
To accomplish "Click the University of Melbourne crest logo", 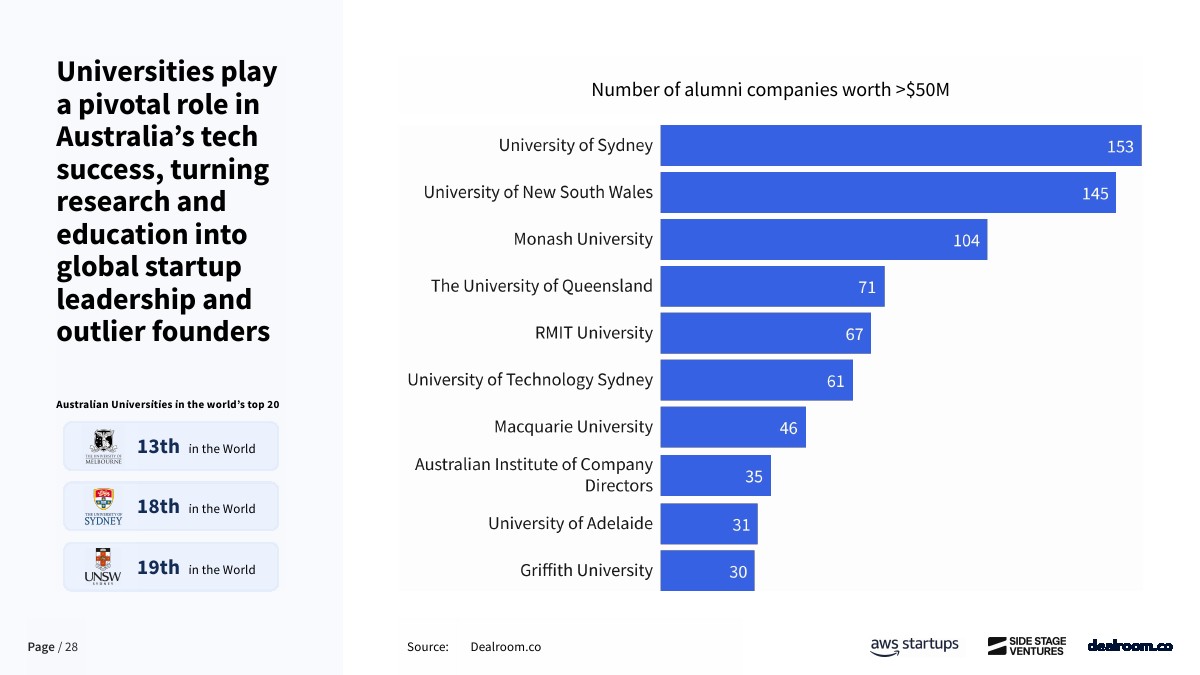I will point(103,446).
